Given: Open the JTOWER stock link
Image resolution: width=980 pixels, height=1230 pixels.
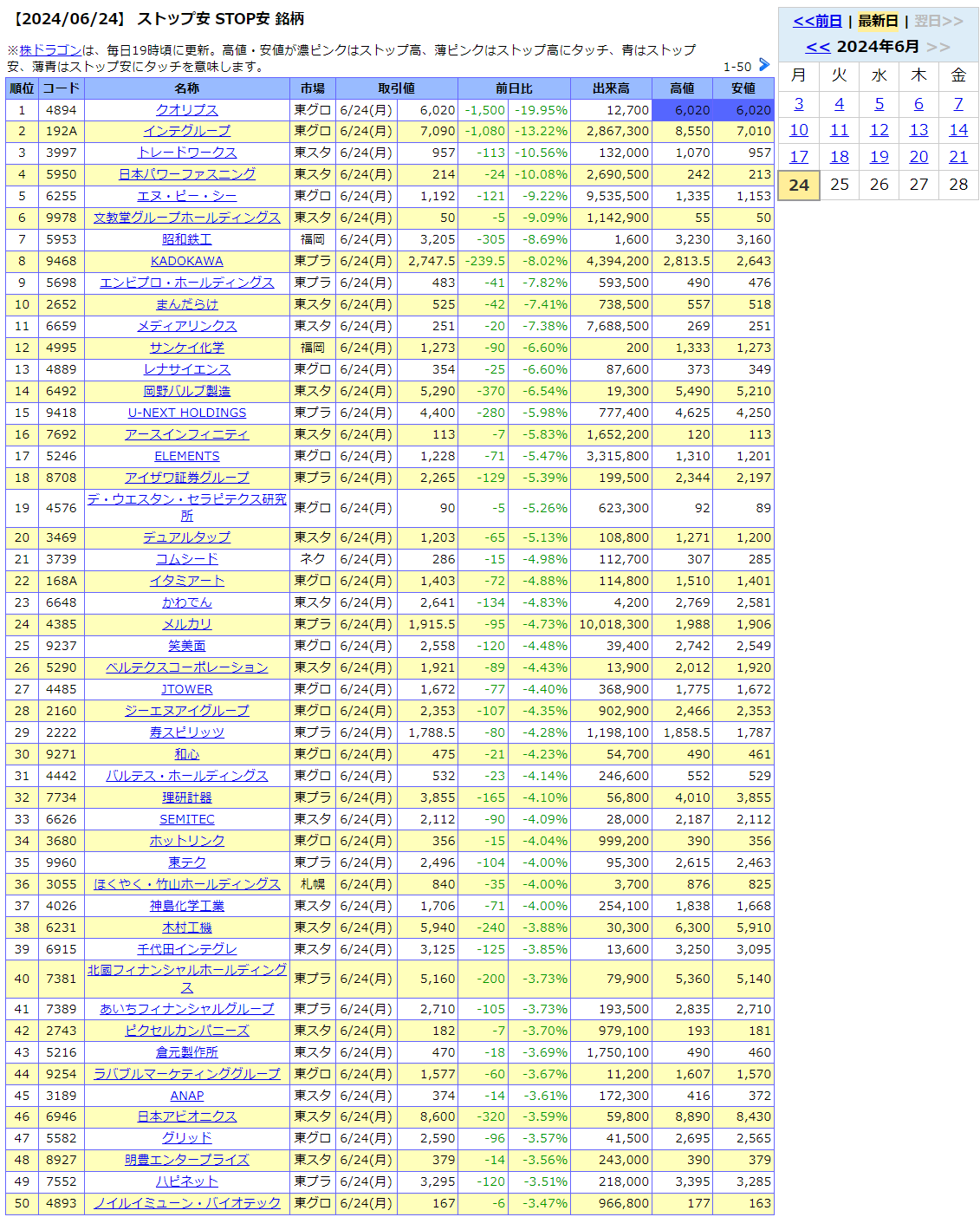Looking at the screenshot, I should point(187,689).
